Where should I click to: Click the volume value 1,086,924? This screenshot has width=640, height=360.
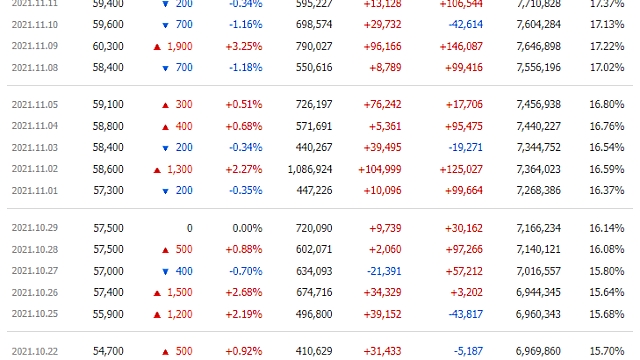(310, 169)
